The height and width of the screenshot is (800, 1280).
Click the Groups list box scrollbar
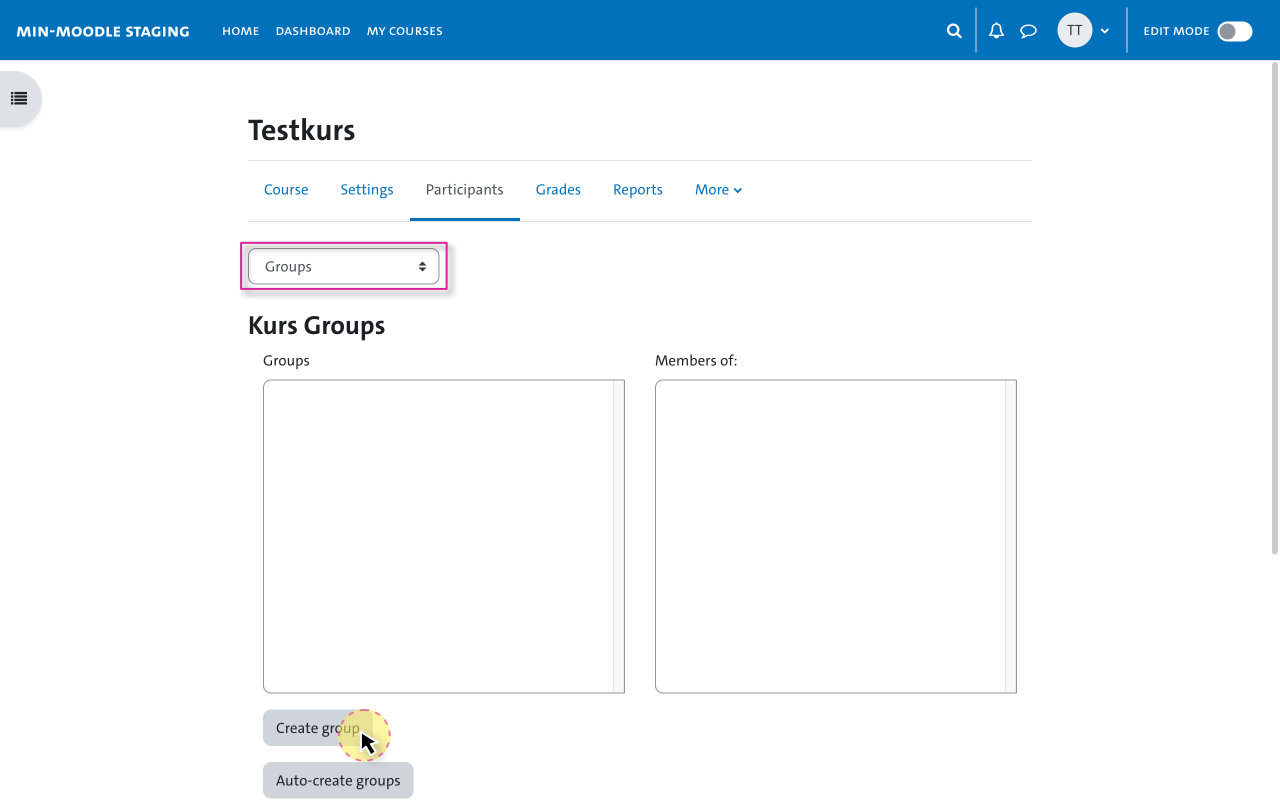click(619, 536)
